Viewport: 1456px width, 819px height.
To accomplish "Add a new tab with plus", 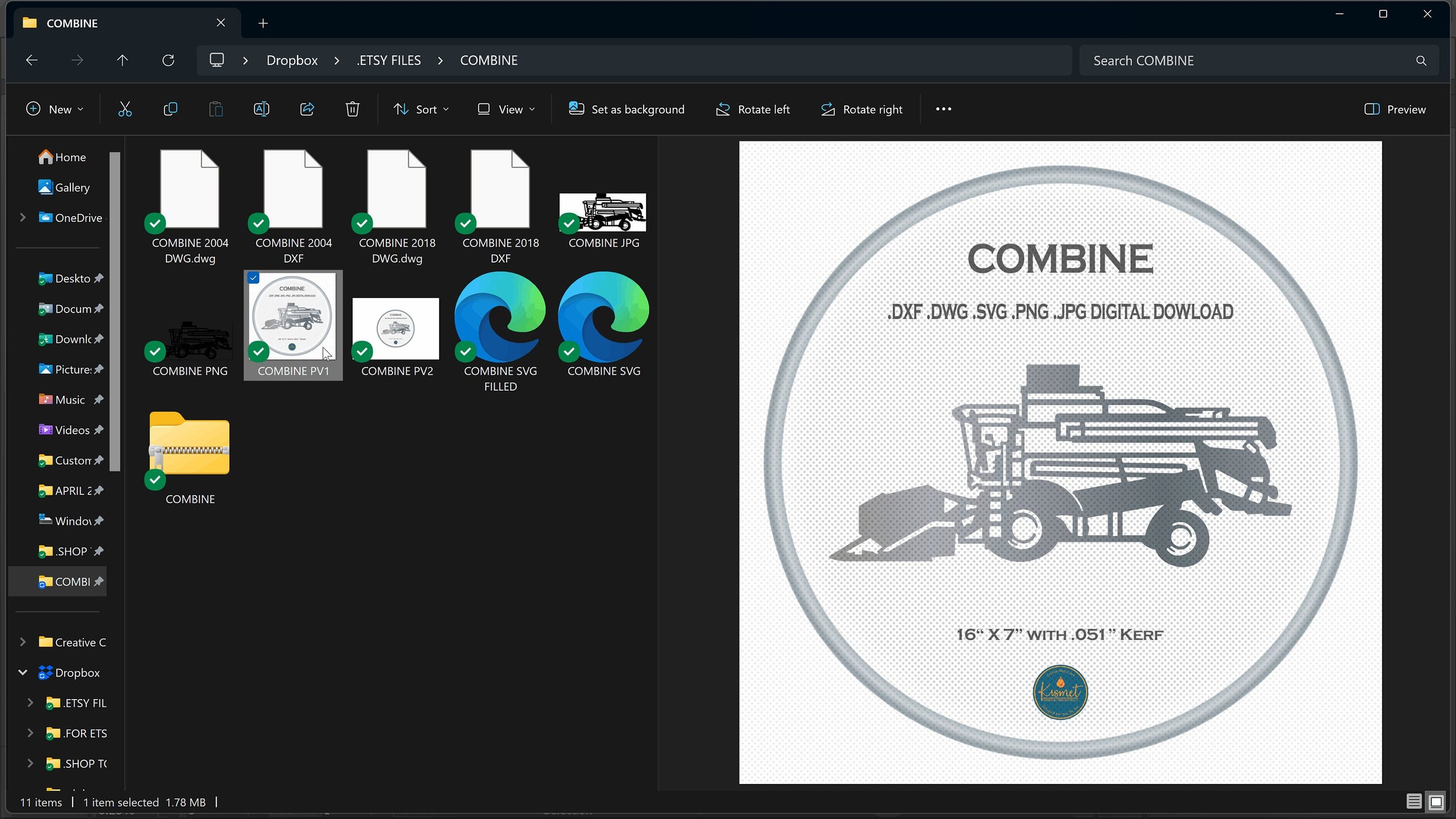I will (x=263, y=23).
